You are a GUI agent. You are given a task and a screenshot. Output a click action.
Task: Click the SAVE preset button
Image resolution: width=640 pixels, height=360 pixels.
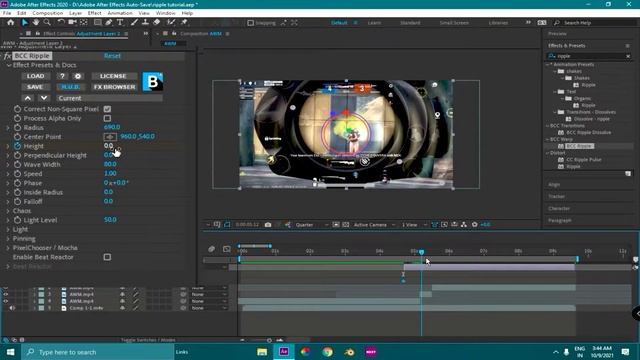pos(35,87)
